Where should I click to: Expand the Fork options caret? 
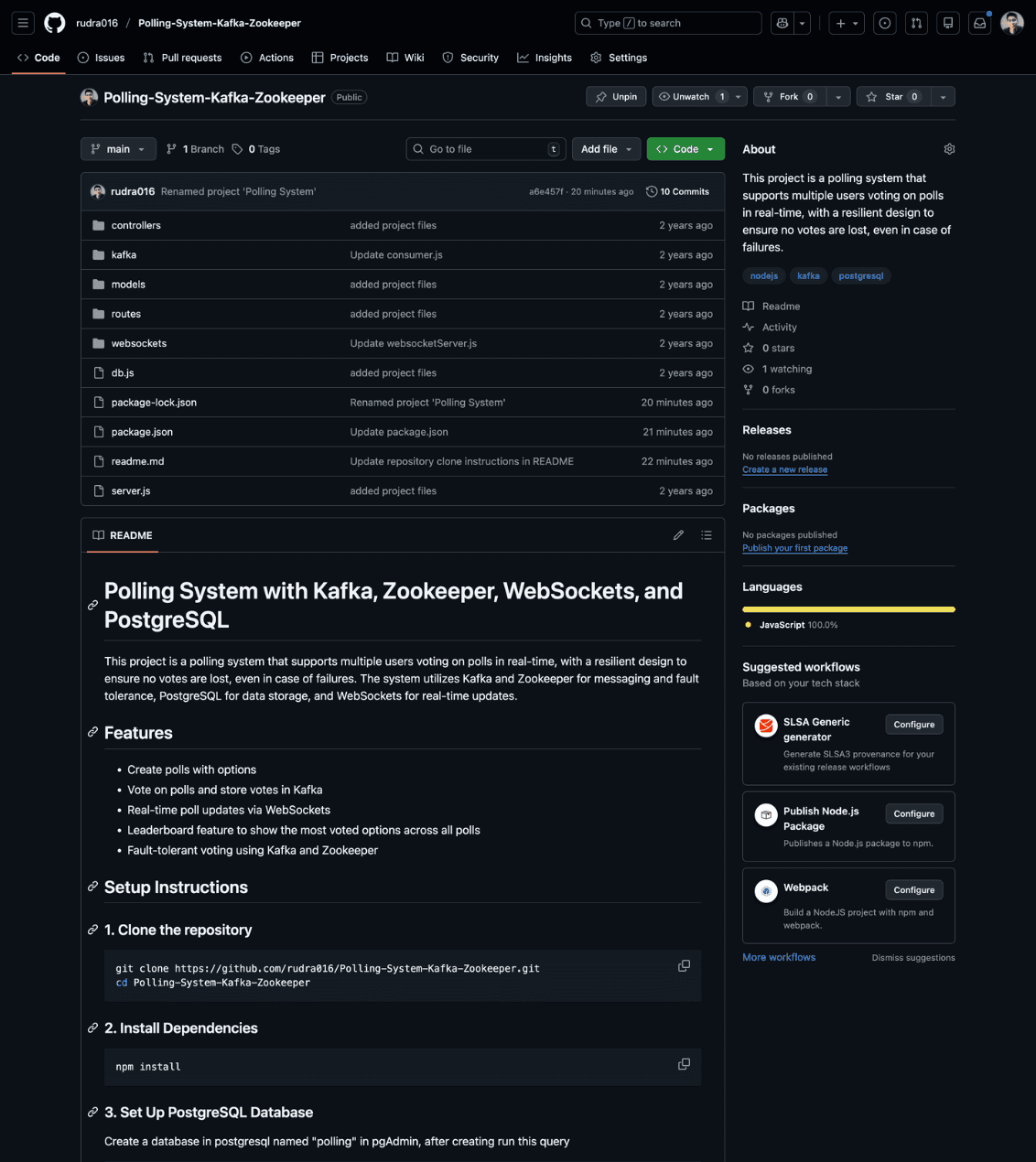tap(837, 97)
